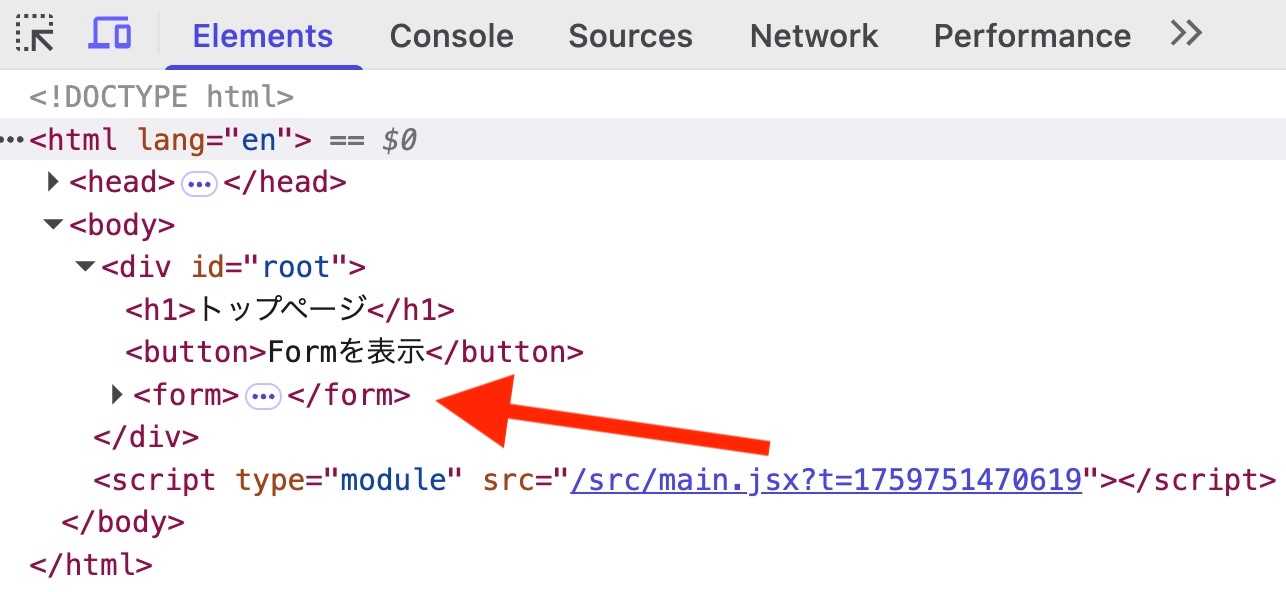Select the h1 トップページ element

289,310
